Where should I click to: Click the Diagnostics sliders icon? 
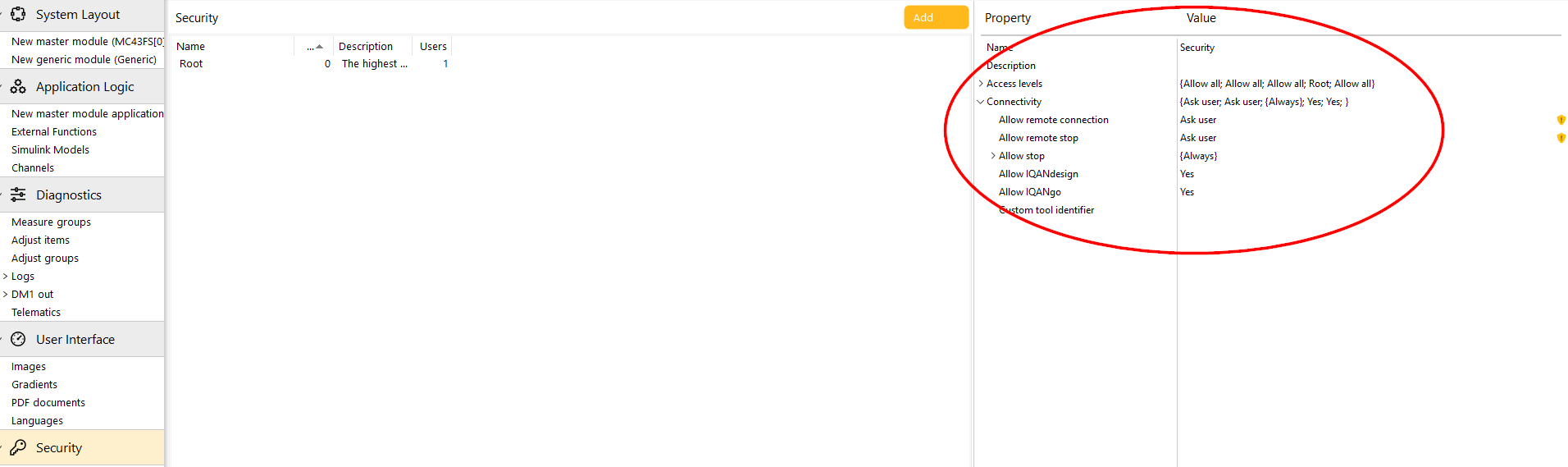[18, 195]
